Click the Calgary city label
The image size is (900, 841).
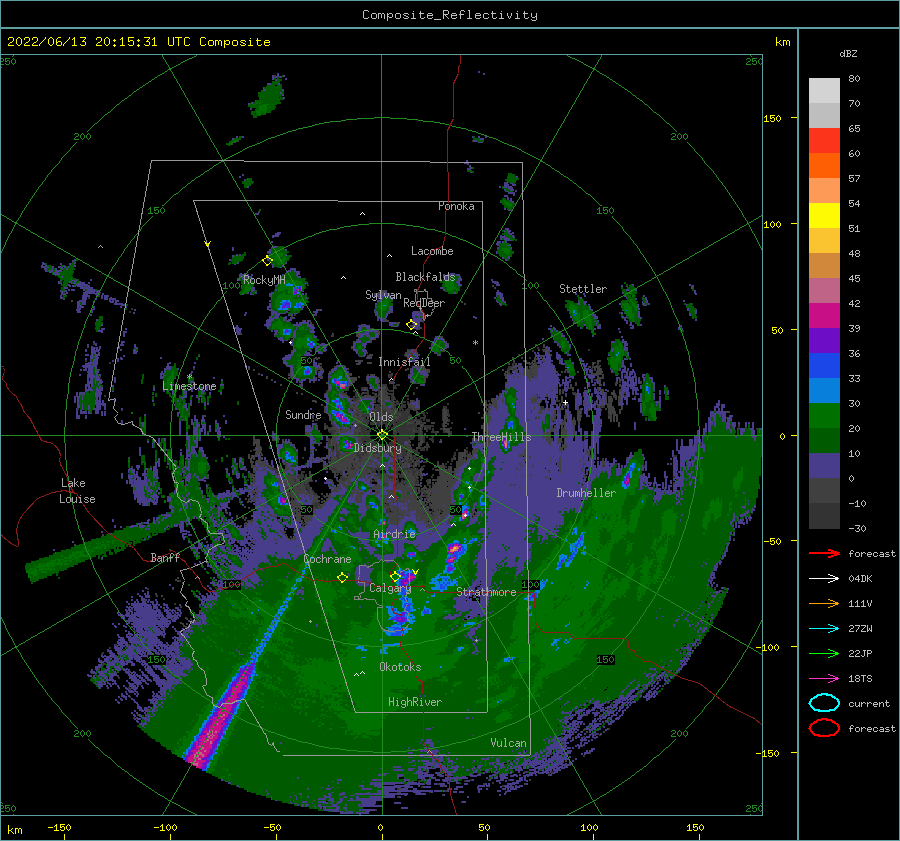(x=390, y=588)
